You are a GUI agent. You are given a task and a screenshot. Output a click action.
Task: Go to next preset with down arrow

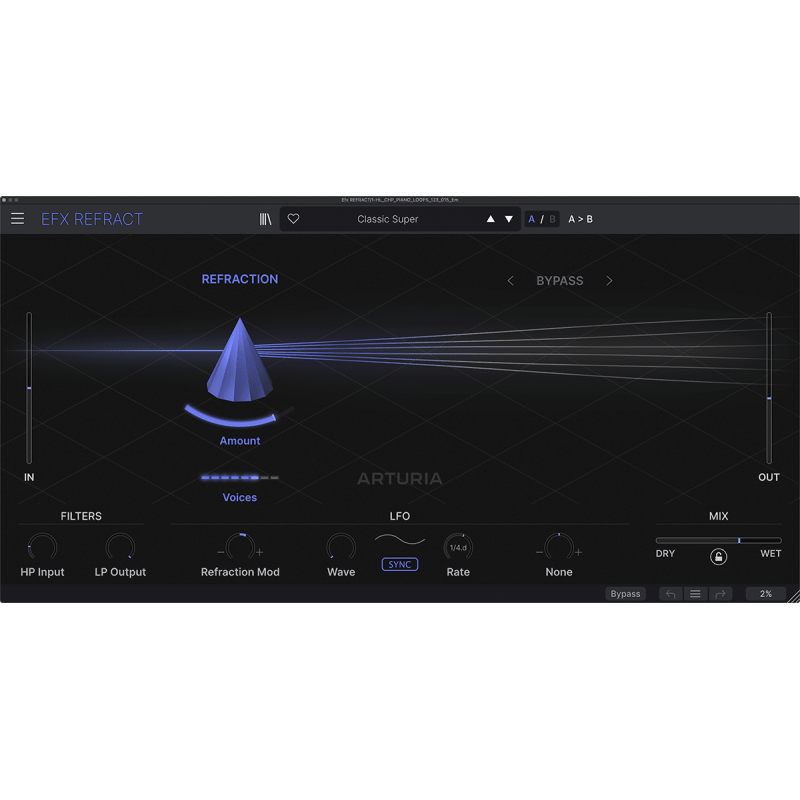coord(509,219)
